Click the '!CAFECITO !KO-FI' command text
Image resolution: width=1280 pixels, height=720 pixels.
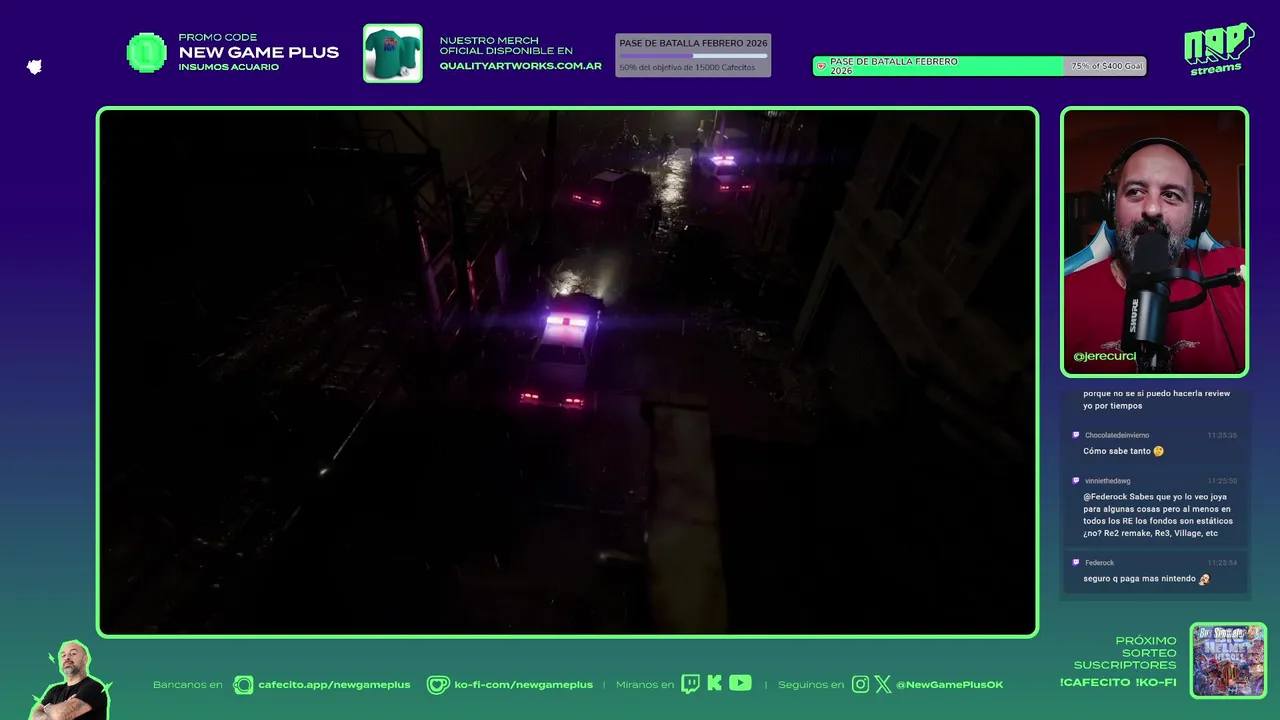(1118, 683)
